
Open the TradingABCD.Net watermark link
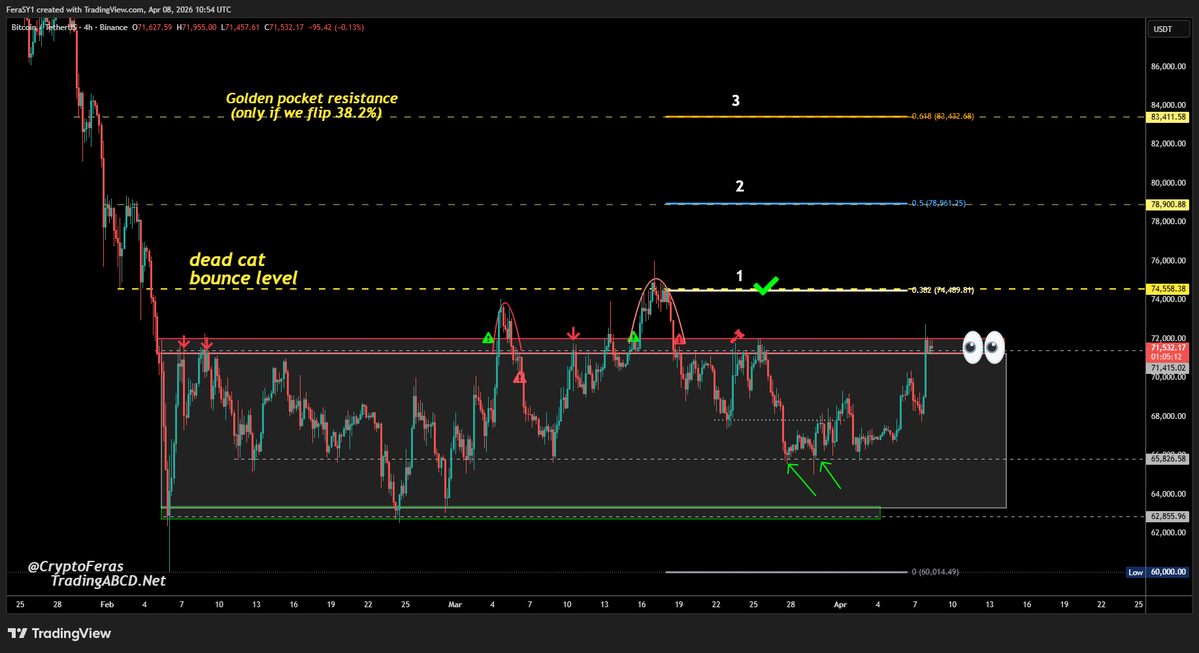[x=112, y=579]
